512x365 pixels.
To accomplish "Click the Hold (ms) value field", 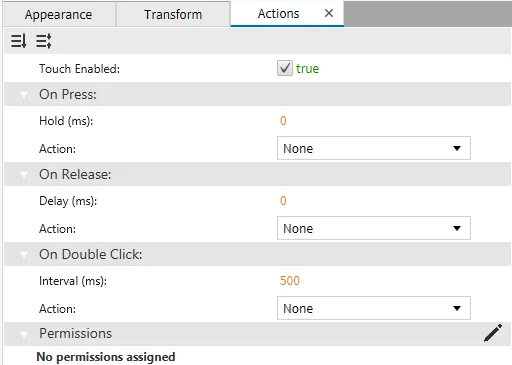I will click(283, 121).
